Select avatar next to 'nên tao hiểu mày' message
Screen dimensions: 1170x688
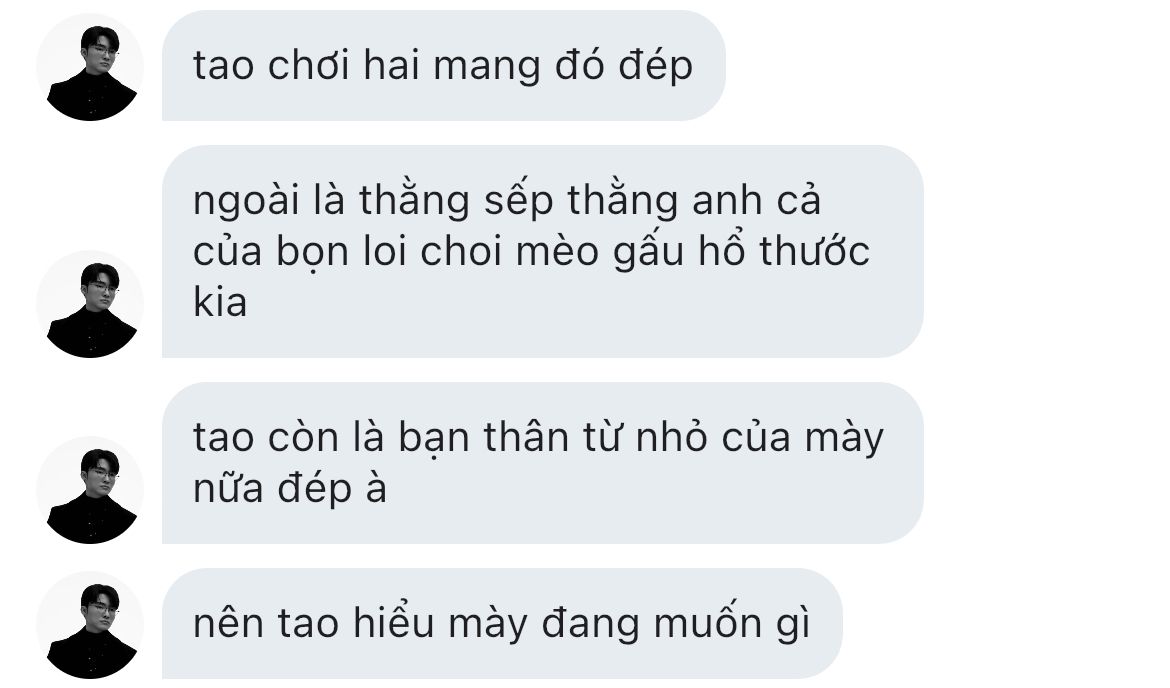coord(90,625)
